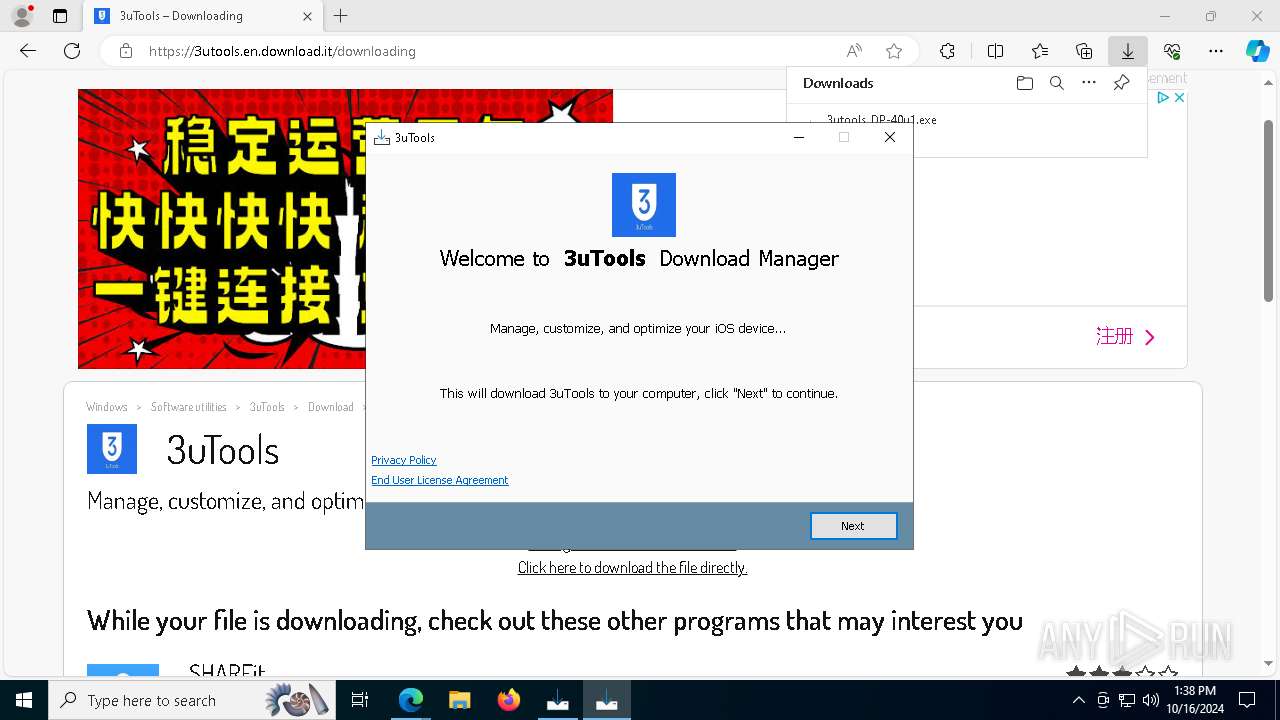
Task: Open 3utools exe download entry
Action: (881, 120)
